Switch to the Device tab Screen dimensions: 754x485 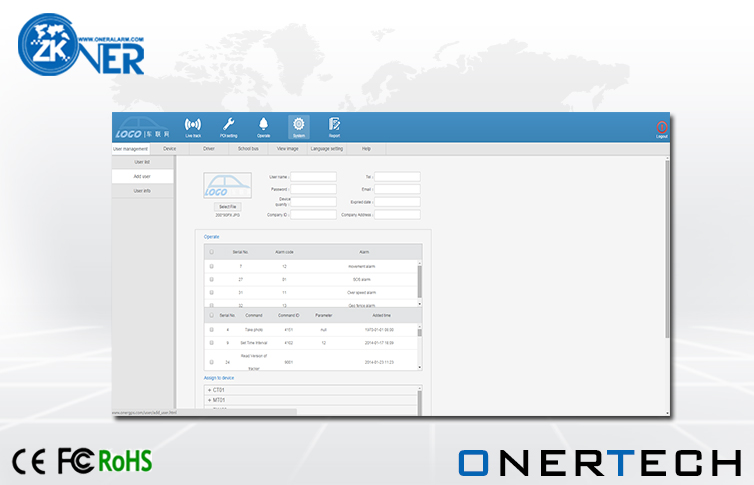169,149
